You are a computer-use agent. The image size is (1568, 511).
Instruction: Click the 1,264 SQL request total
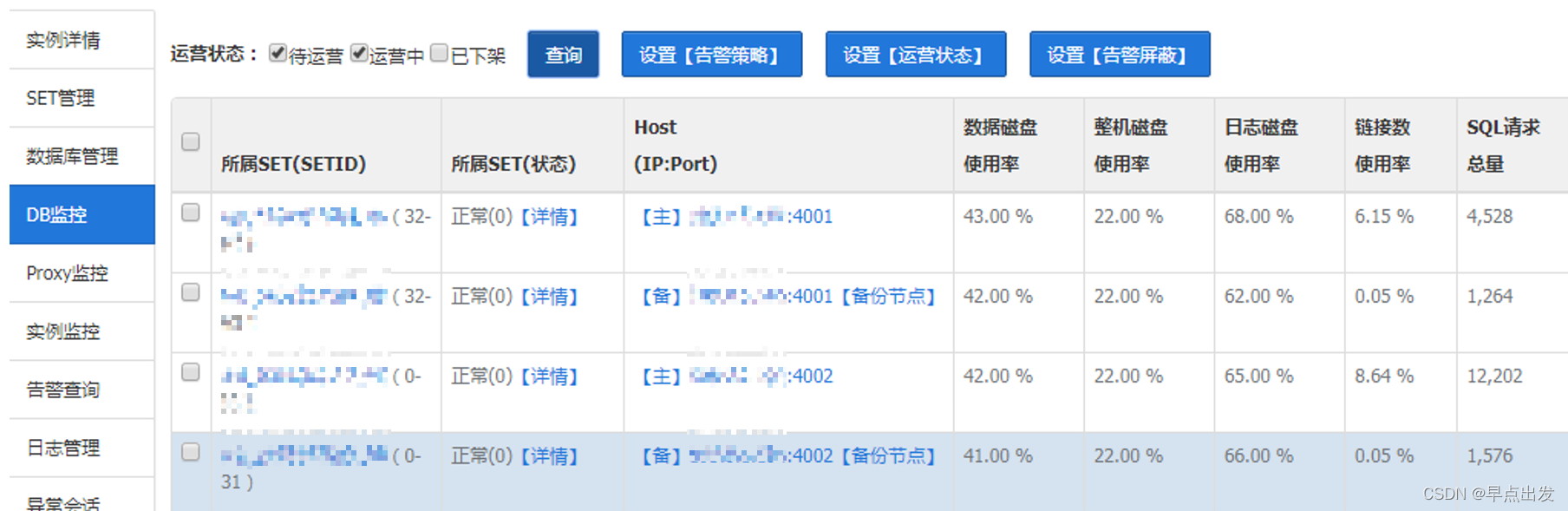click(x=1489, y=297)
